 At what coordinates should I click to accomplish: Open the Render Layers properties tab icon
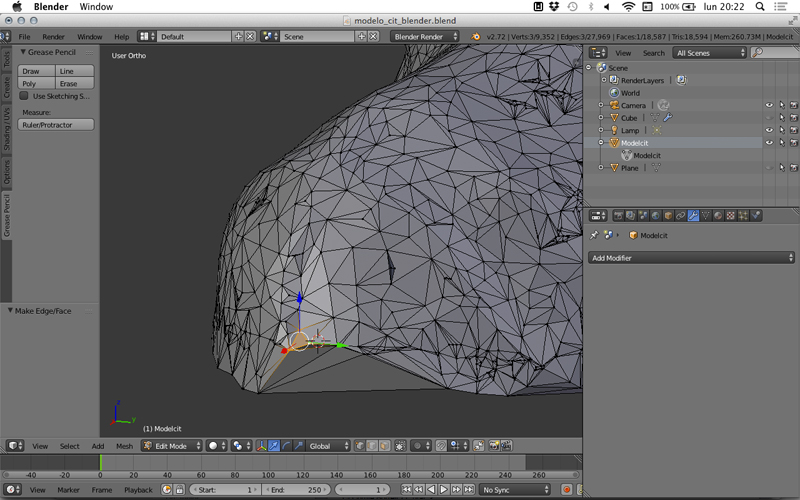pyautogui.click(x=631, y=216)
